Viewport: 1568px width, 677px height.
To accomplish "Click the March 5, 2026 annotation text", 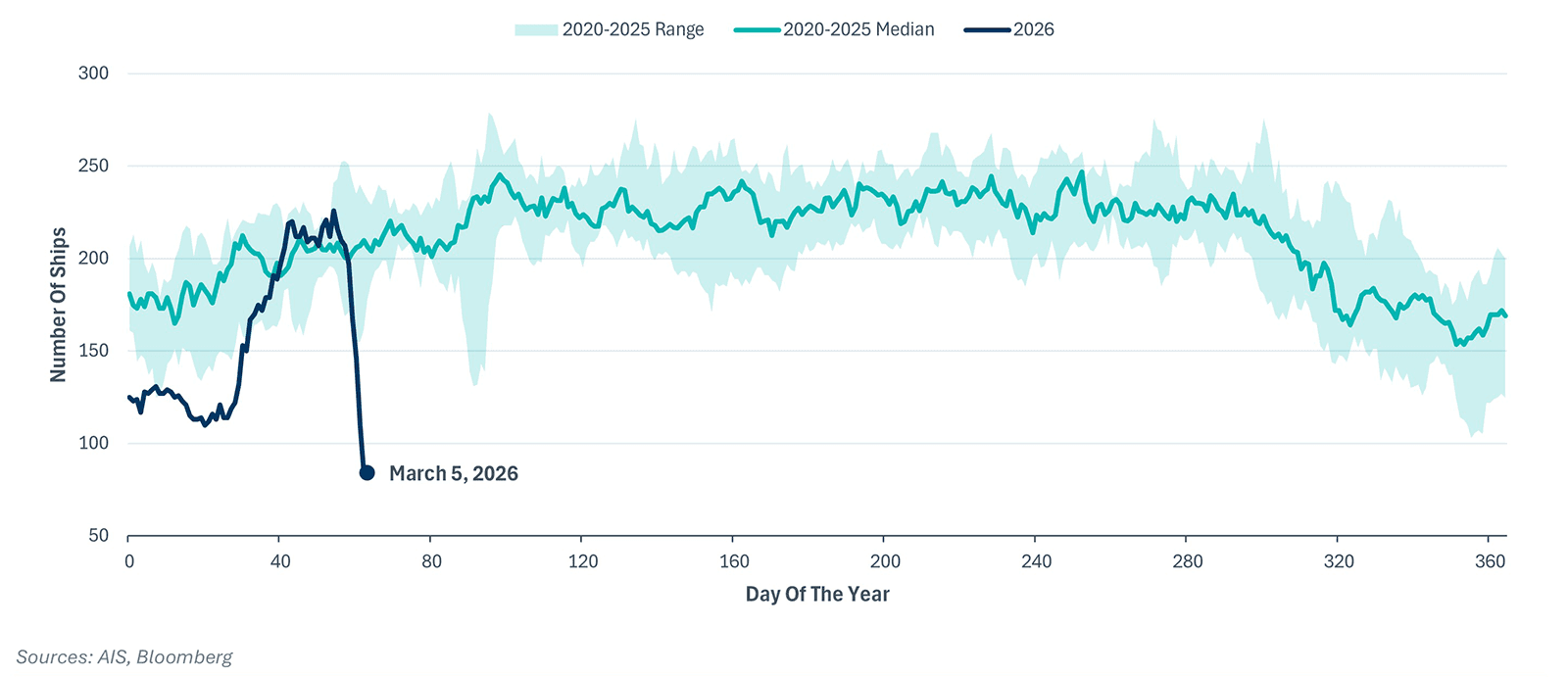I will click(454, 474).
